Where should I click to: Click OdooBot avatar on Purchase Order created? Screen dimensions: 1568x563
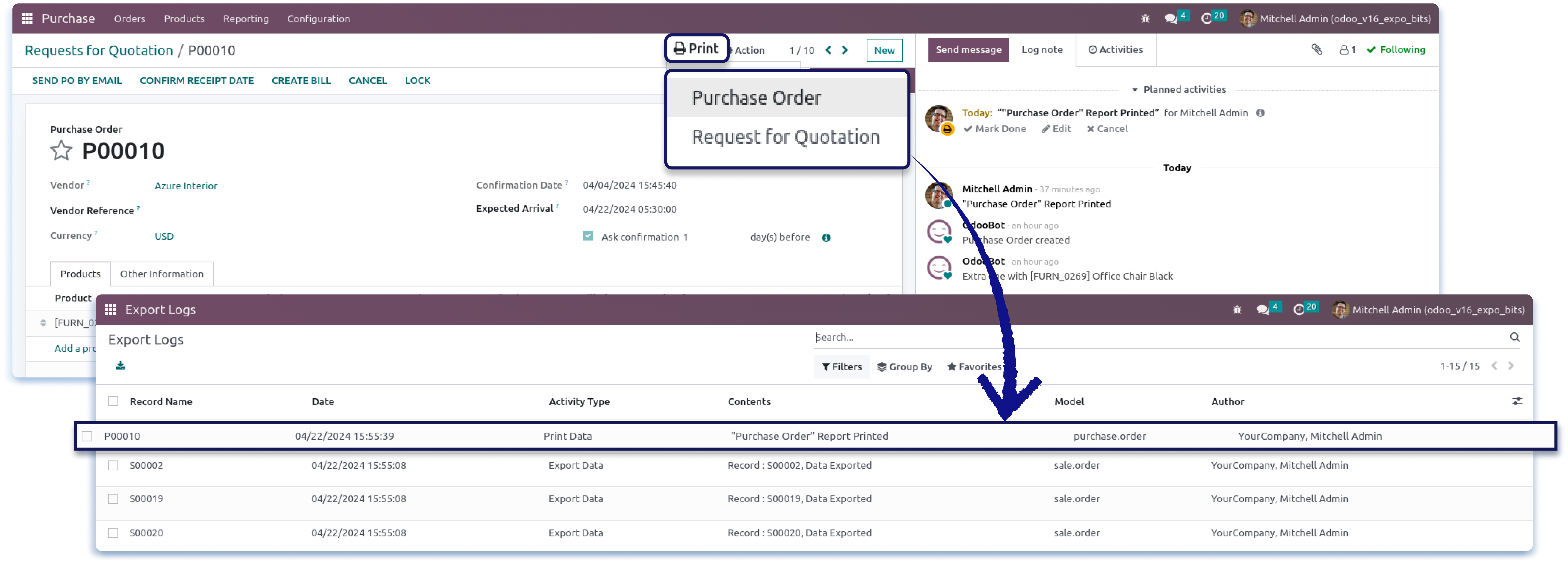pyautogui.click(x=939, y=232)
